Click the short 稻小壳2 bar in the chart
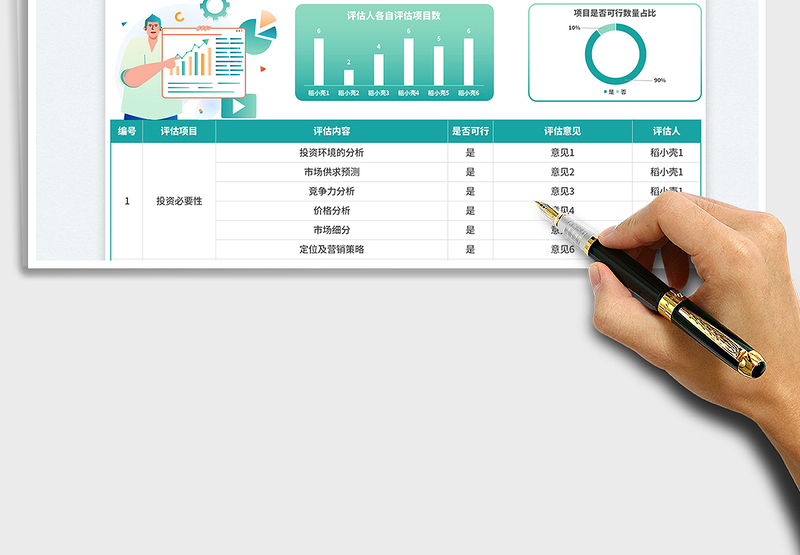The image size is (800, 555). click(x=349, y=78)
